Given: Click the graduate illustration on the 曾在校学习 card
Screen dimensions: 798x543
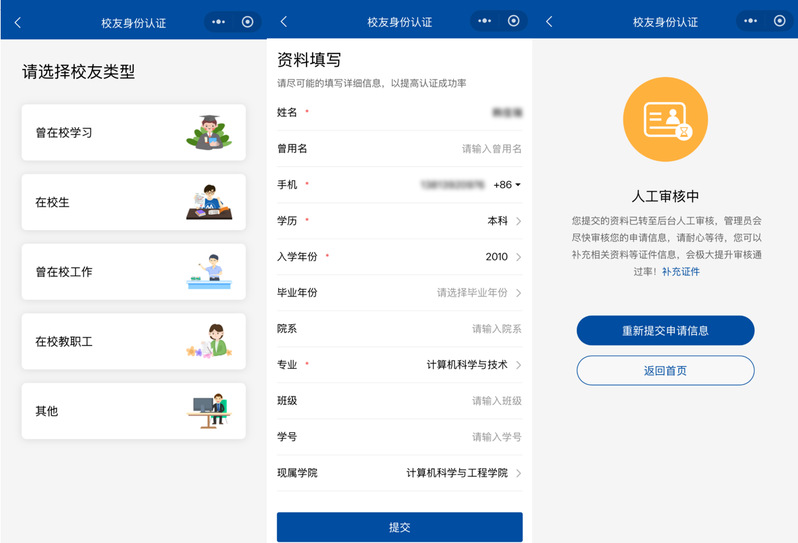Looking at the screenshot, I should (207, 132).
